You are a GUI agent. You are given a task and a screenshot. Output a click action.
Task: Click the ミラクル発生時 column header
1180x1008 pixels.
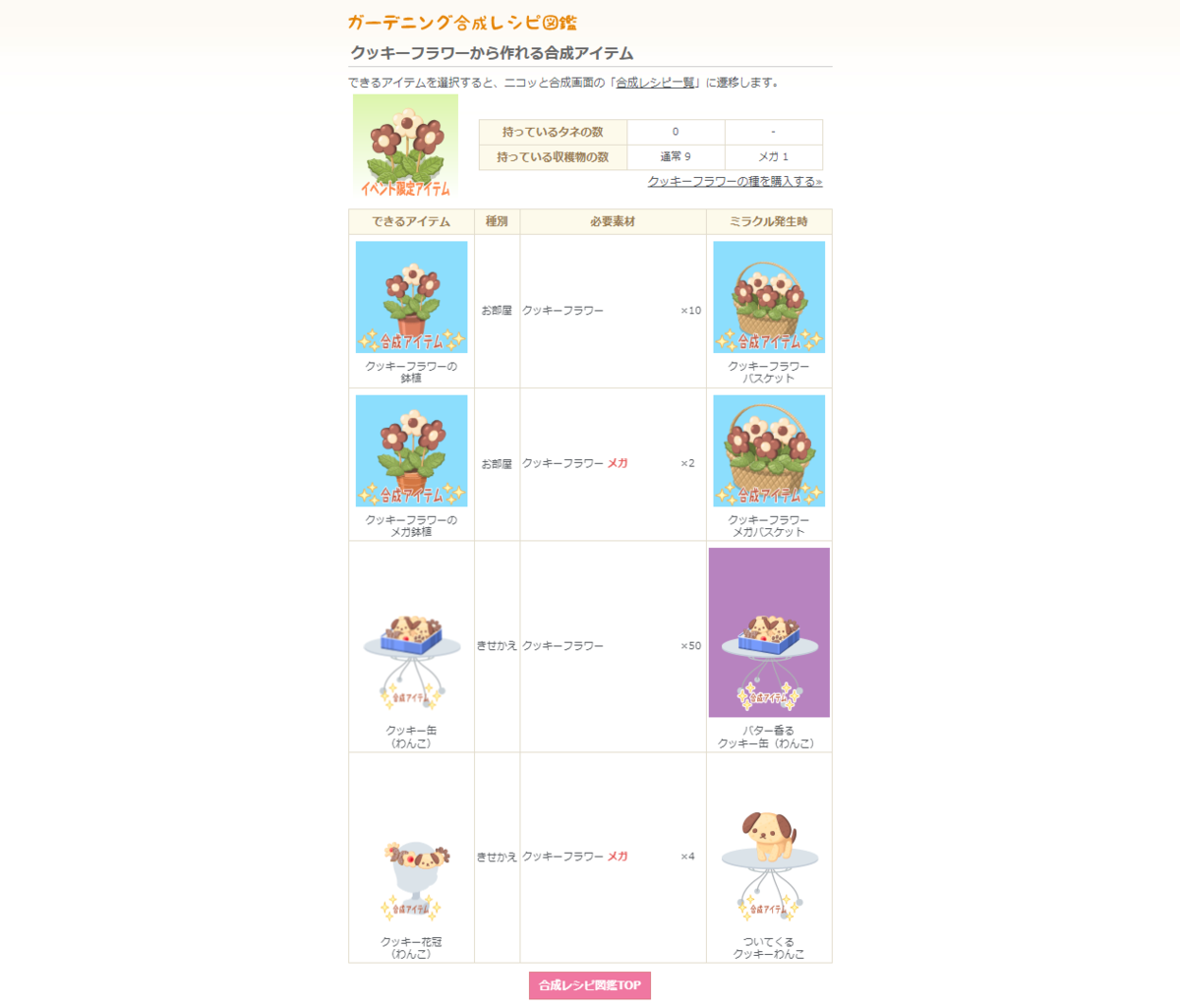click(x=769, y=222)
